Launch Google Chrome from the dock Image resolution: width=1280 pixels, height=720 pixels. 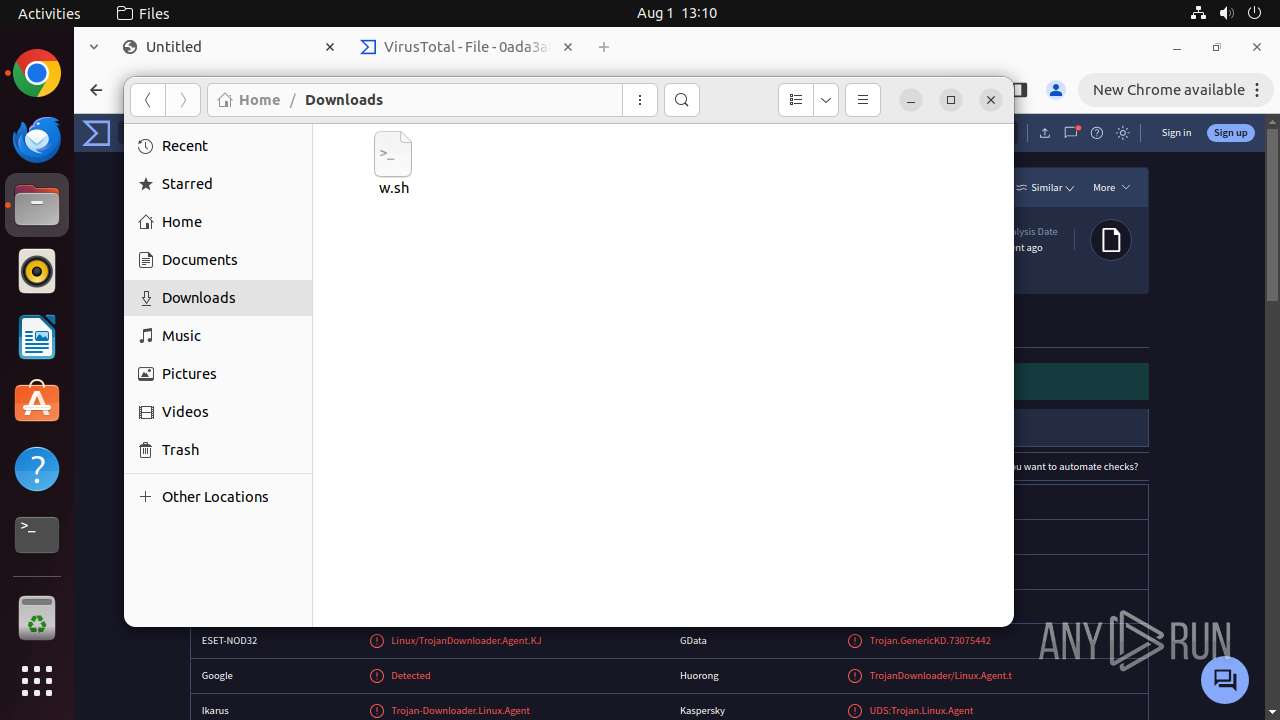tap(37, 73)
